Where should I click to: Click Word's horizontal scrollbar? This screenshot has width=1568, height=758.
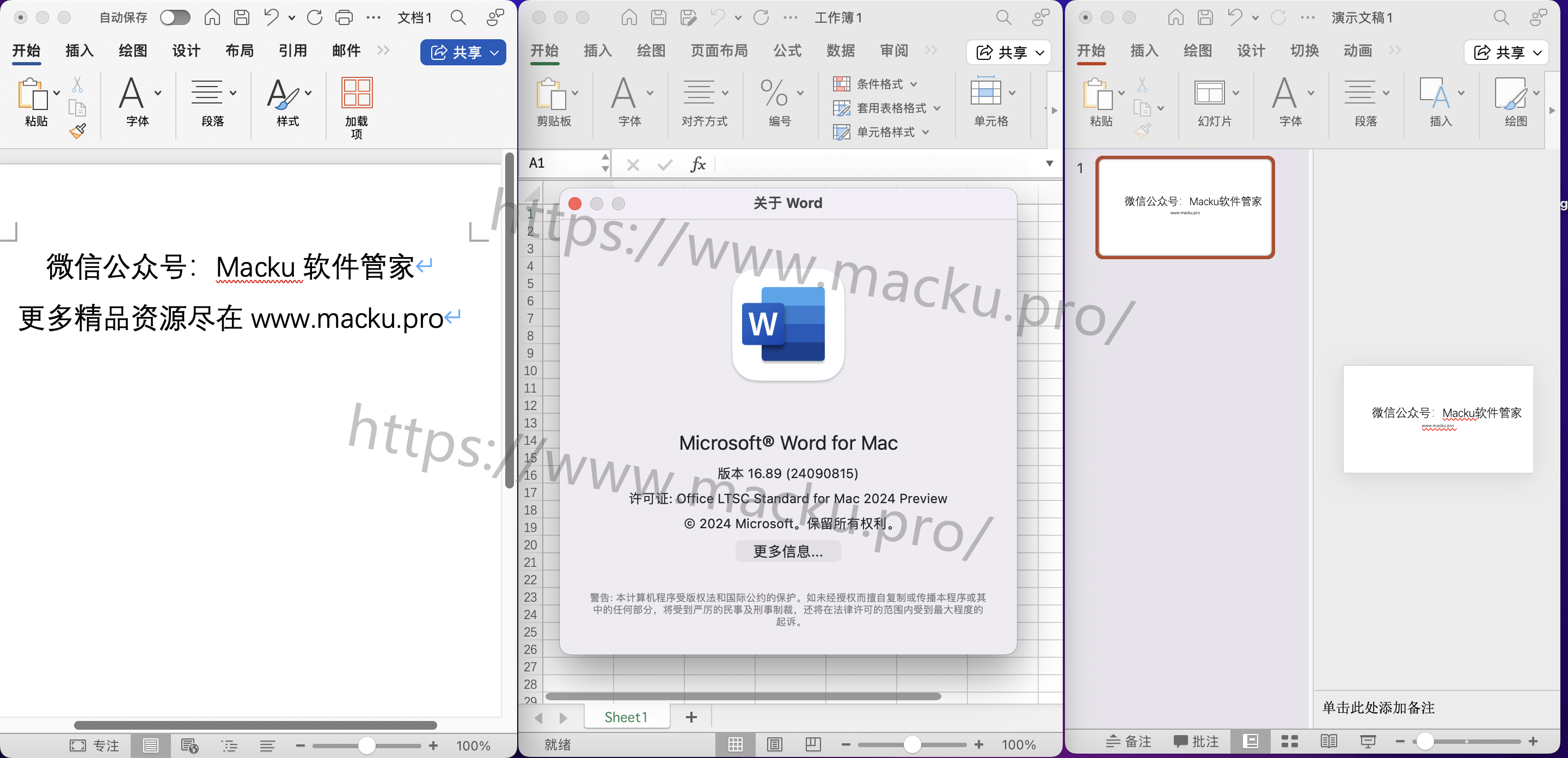point(256,725)
